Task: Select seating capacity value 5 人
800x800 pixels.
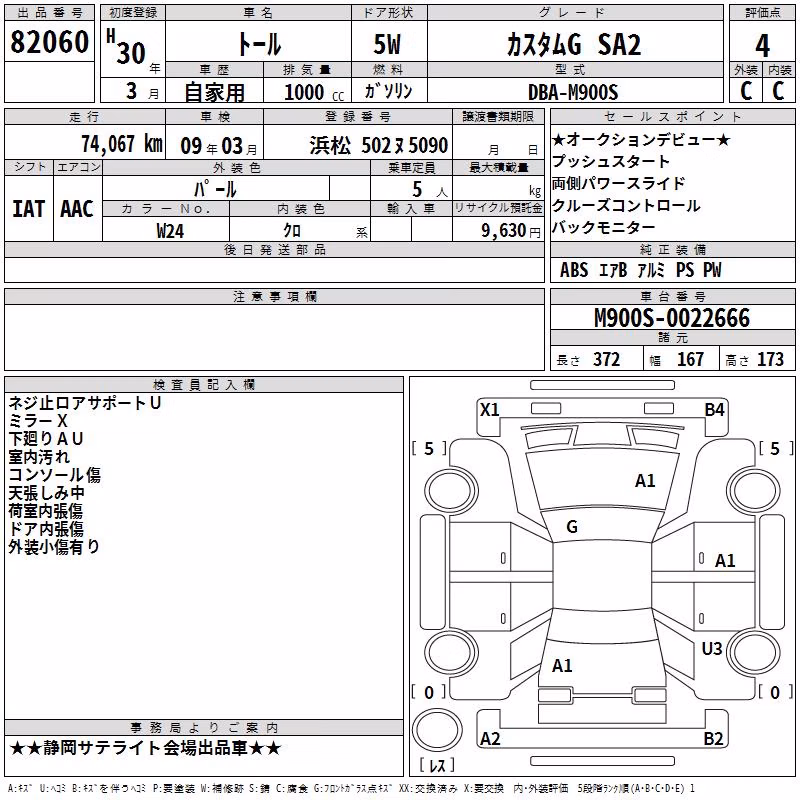Action: coord(430,189)
